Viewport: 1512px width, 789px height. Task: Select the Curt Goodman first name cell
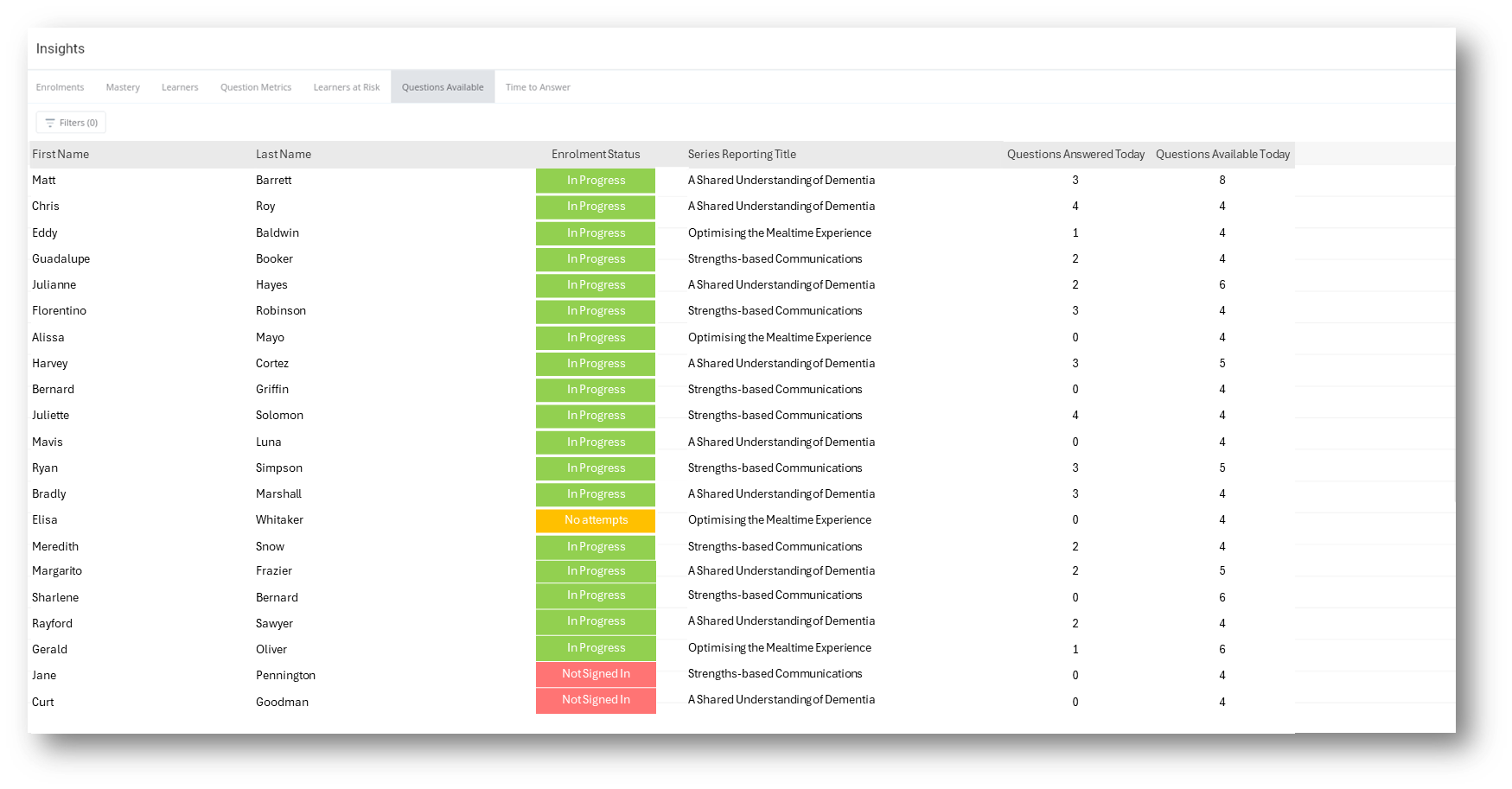click(43, 703)
